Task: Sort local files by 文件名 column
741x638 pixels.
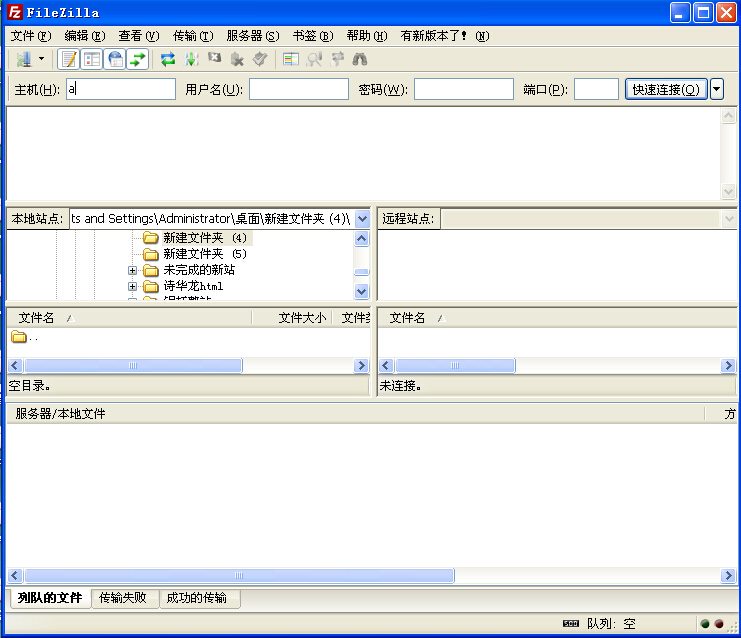Action: tap(129, 318)
